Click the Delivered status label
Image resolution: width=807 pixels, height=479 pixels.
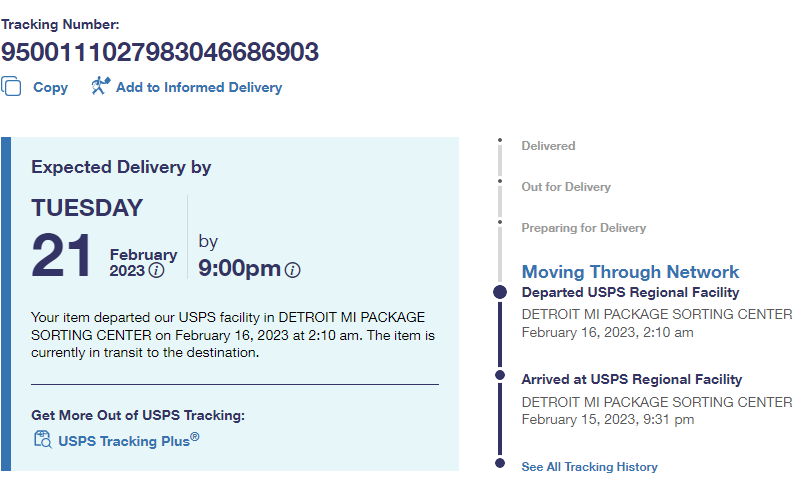coord(548,146)
